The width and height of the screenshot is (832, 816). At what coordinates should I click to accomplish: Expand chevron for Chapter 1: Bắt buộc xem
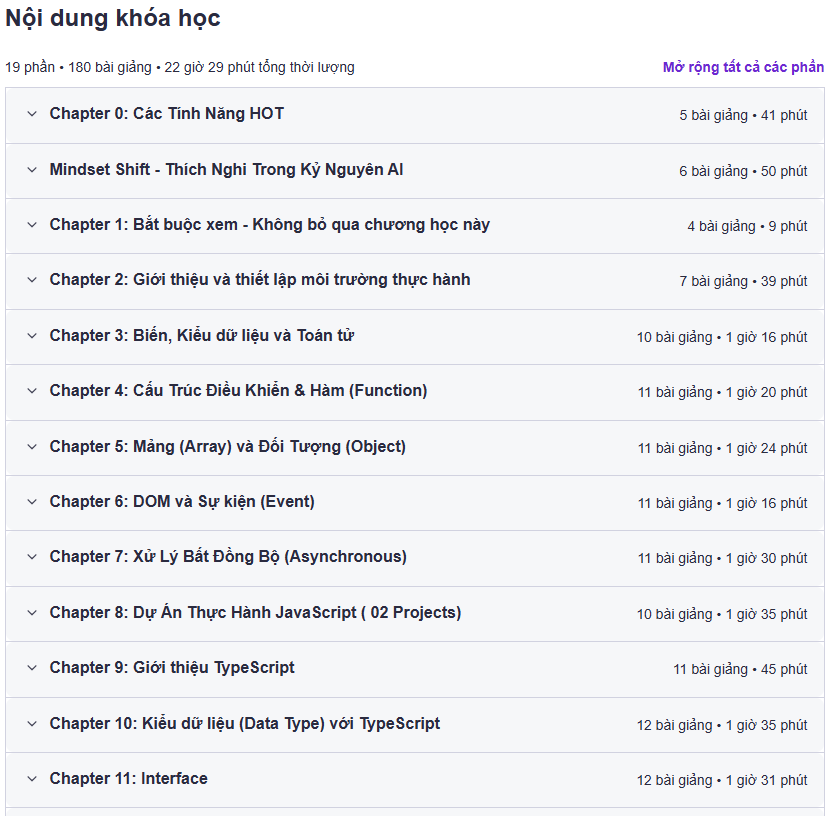pyautogui.click(x=32, y=224)
